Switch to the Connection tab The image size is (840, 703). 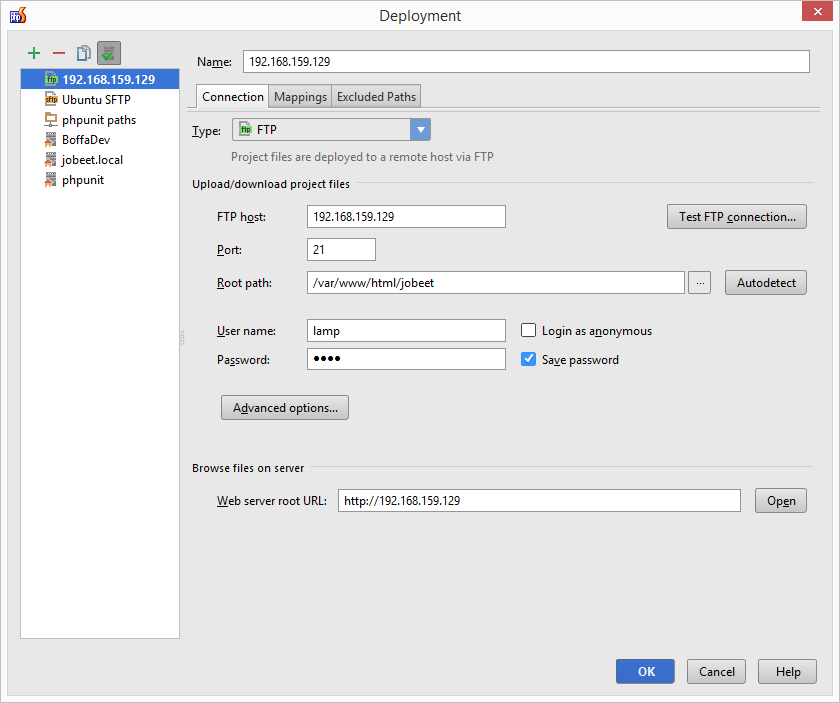(232, 97)
